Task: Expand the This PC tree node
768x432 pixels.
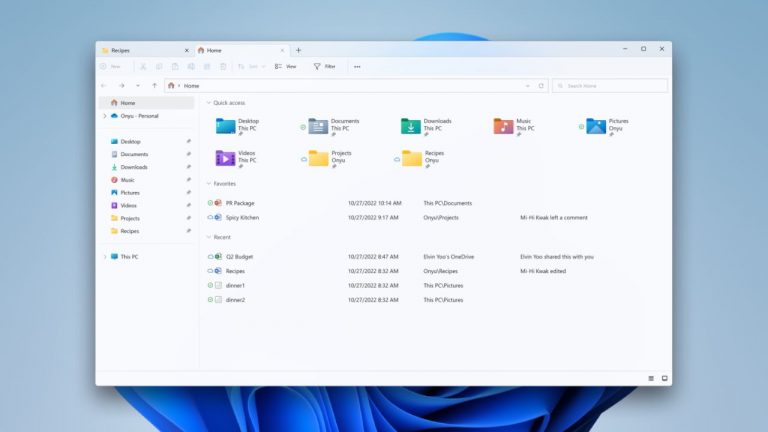Action: [x=104, y=257]
